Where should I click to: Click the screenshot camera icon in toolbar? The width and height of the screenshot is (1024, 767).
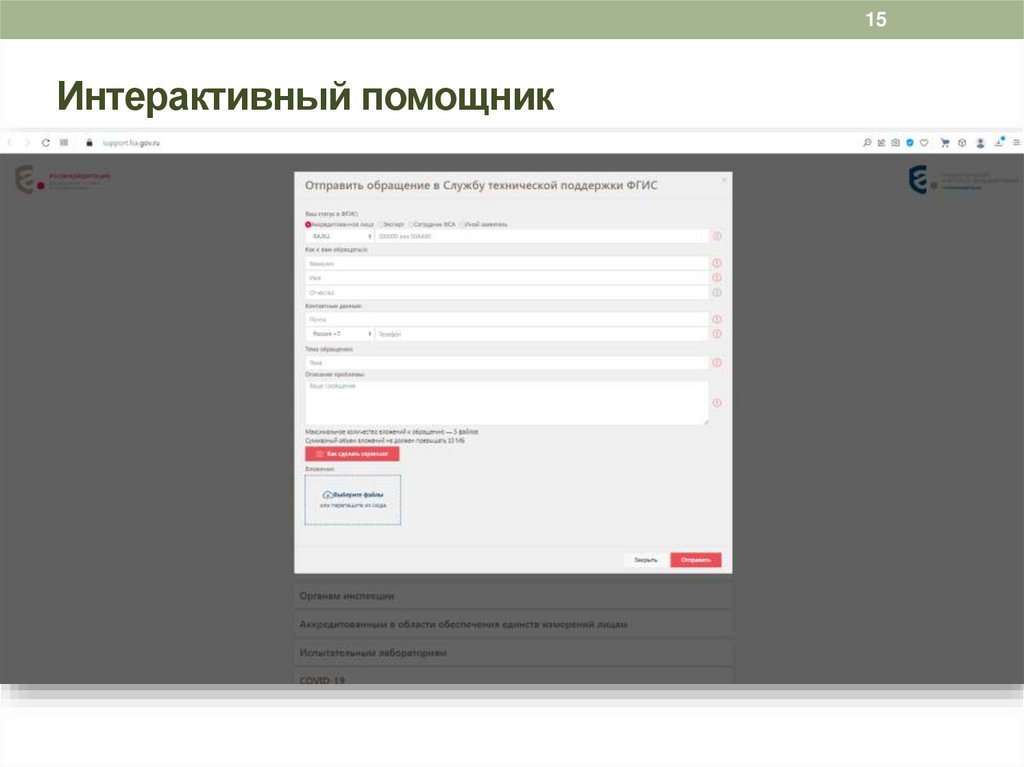(x=896, y=141)
